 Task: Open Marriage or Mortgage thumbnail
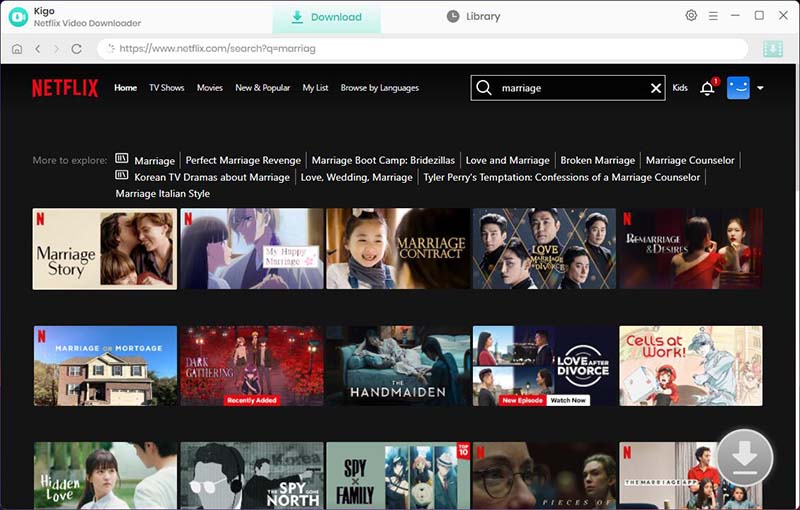[105, 366]
